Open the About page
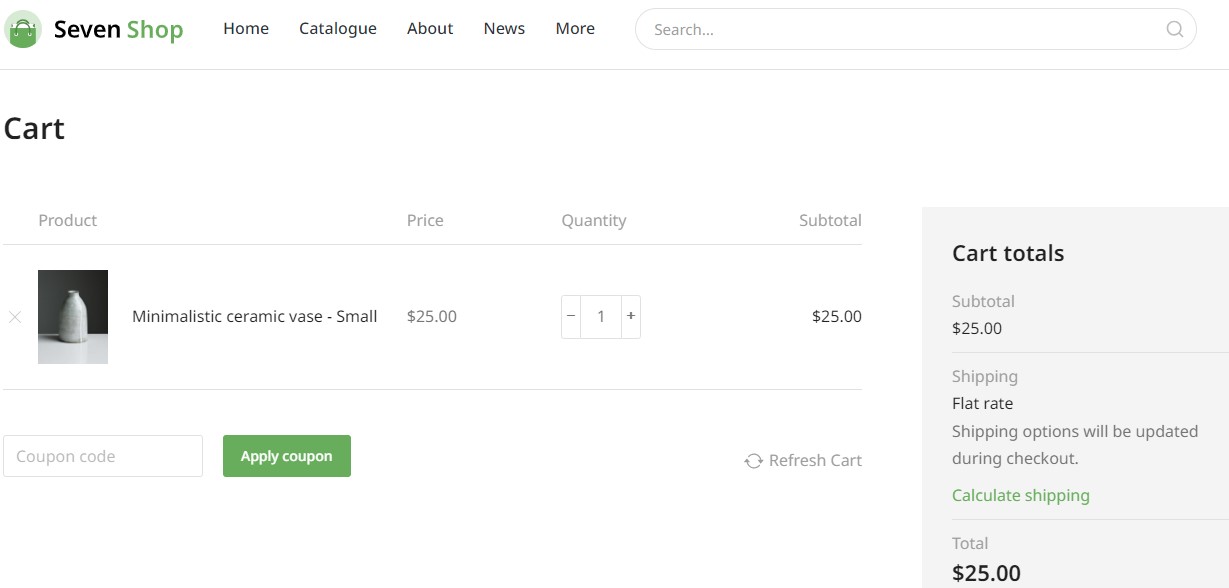The height and width of the screenshot is (588, 1229). click(x=430, y=29)
